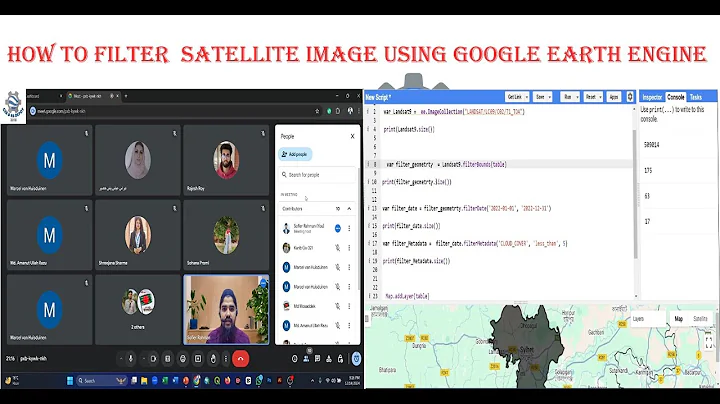The width and height of the screenshot is (720, 404).
Task: Open more options for Kanib participant
Action: tap(349, 248)
